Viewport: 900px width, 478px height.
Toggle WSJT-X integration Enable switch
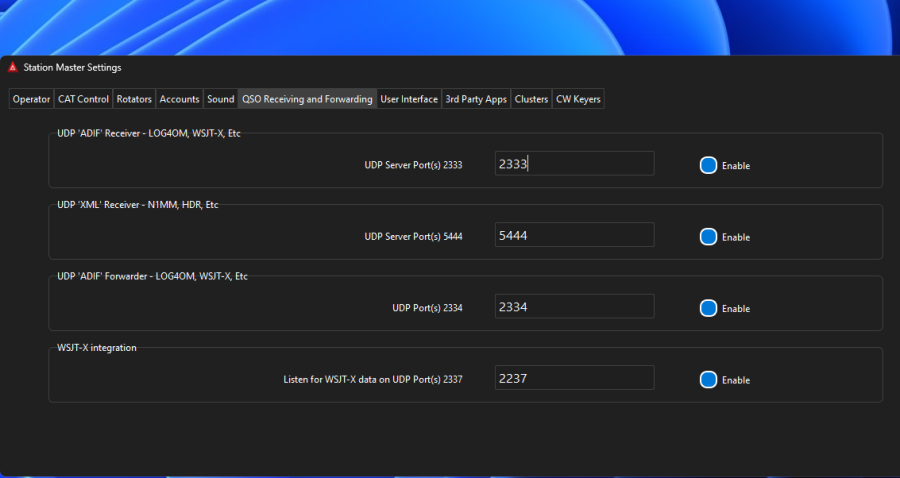coord(709,380)
